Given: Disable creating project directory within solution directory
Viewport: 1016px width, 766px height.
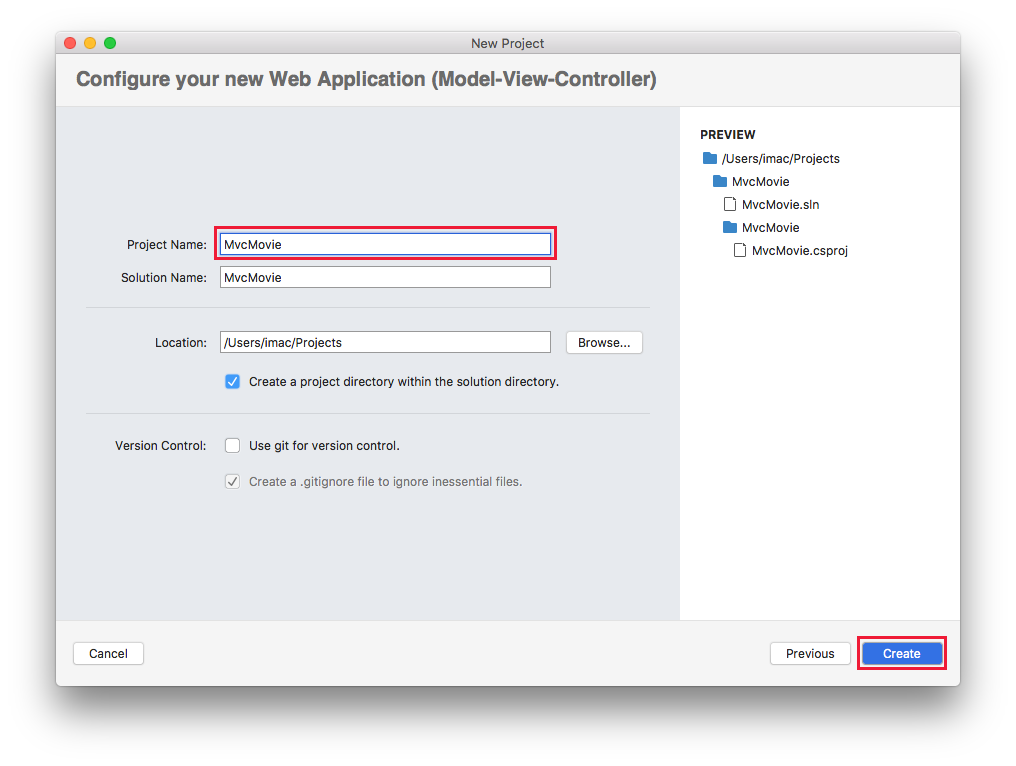Looking at the screenshot, I should point(232,381).
